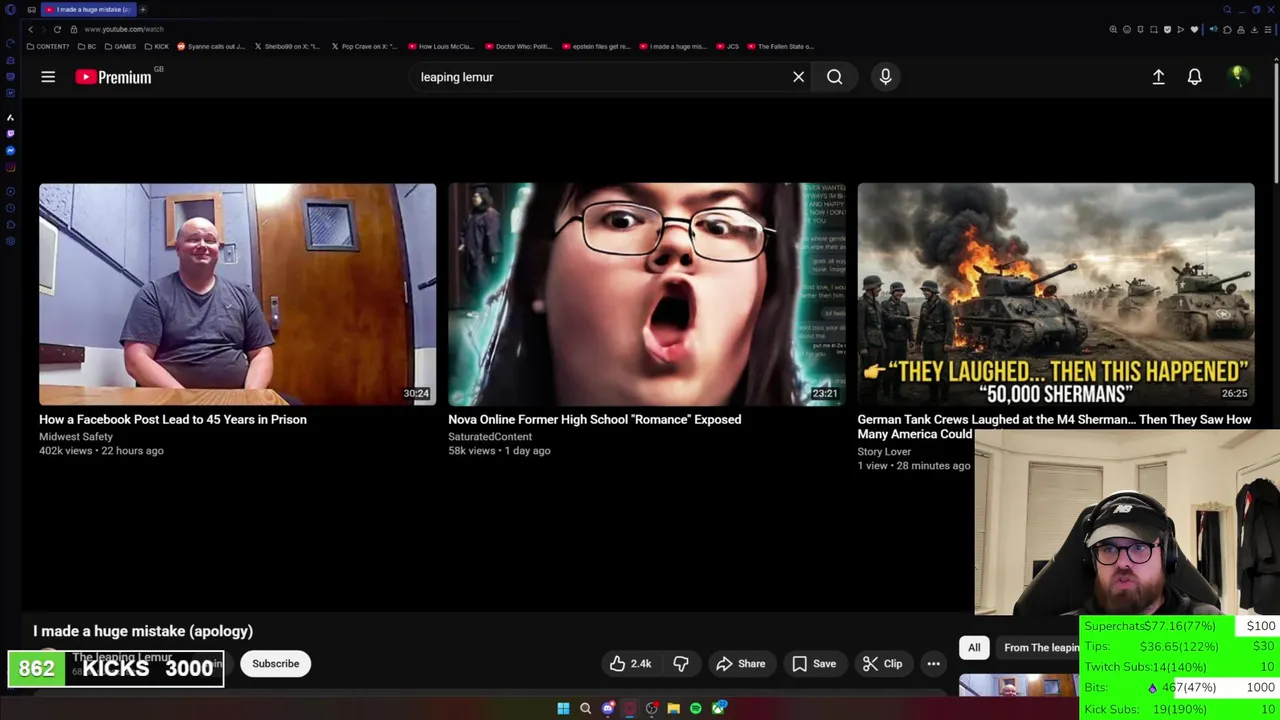Clear the search box with the X
This screenshot has height=720, width=1280.
pos(798,77)
